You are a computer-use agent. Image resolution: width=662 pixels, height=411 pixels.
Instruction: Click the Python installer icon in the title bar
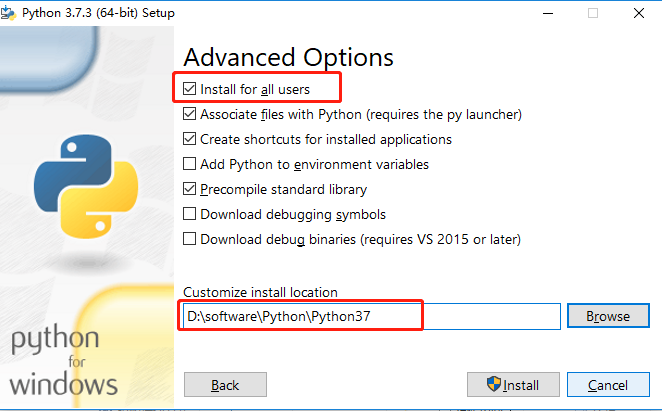click(10, 14)
